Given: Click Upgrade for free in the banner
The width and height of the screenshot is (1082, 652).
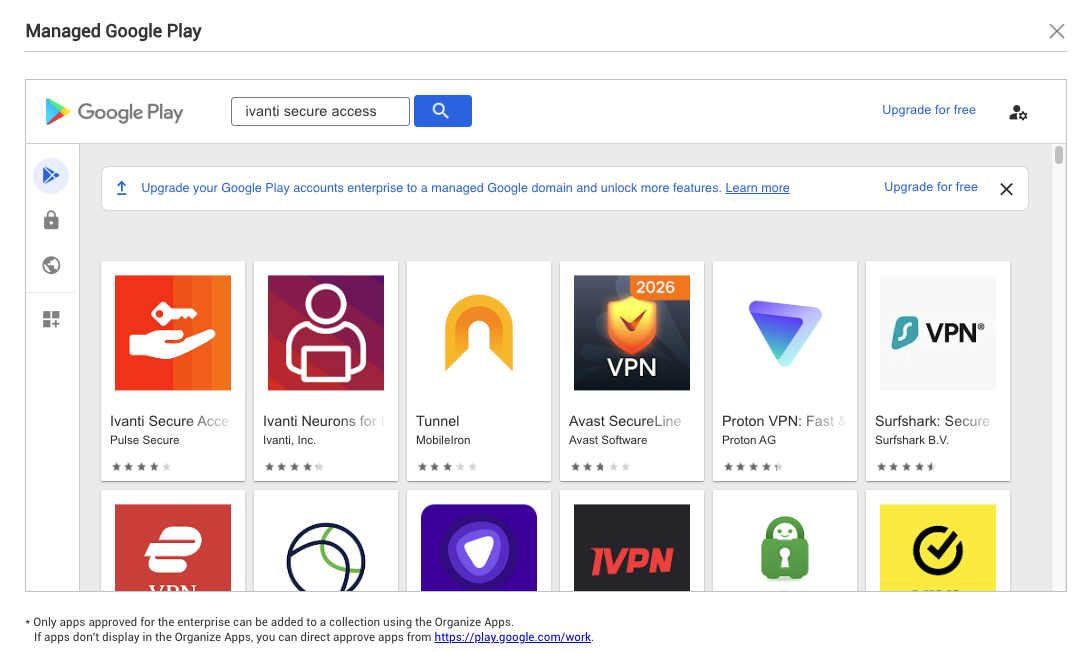Looking at the screenshot, I should click(930, 187).
